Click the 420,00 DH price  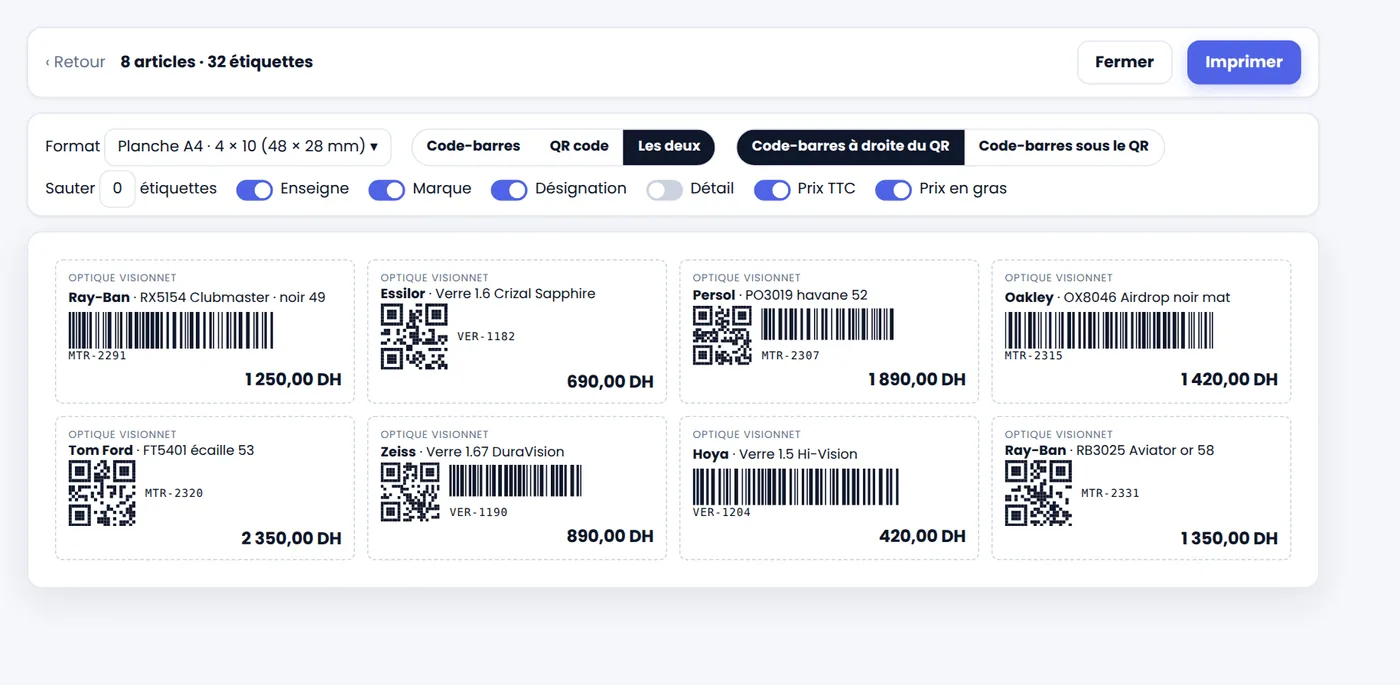click(922, 536)
